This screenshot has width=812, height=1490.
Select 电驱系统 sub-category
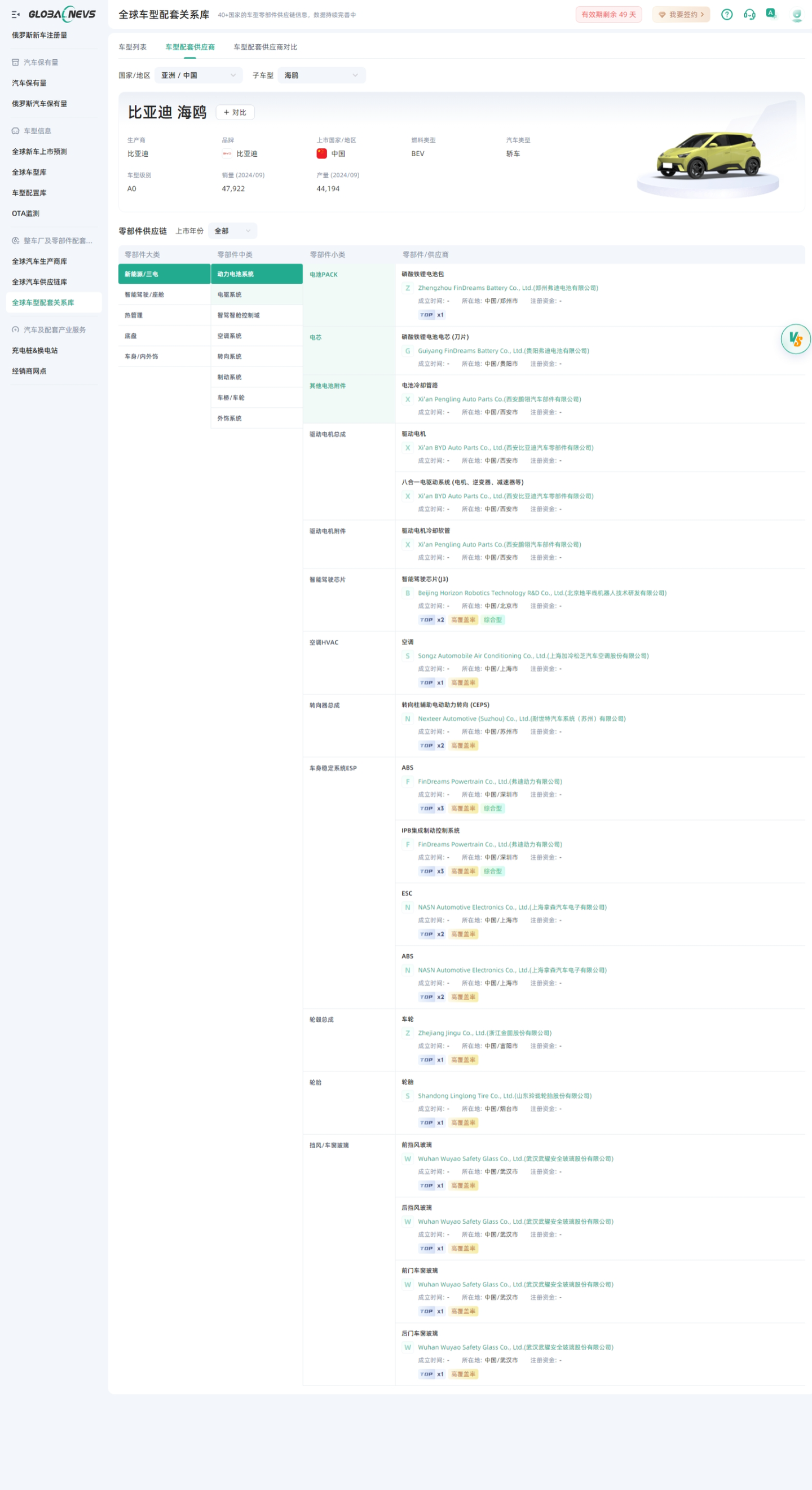[257, 295]
